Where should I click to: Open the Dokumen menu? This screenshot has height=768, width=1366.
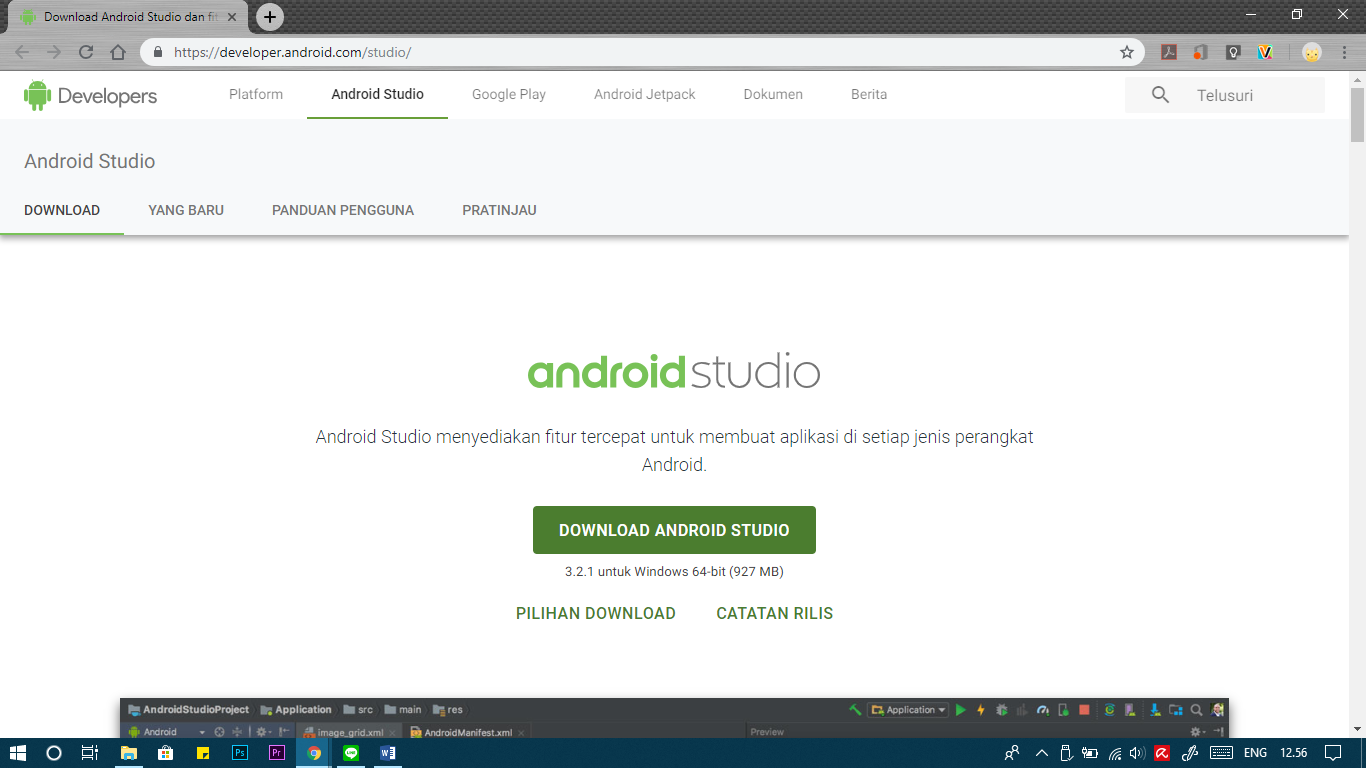click(x=773, y=95)
